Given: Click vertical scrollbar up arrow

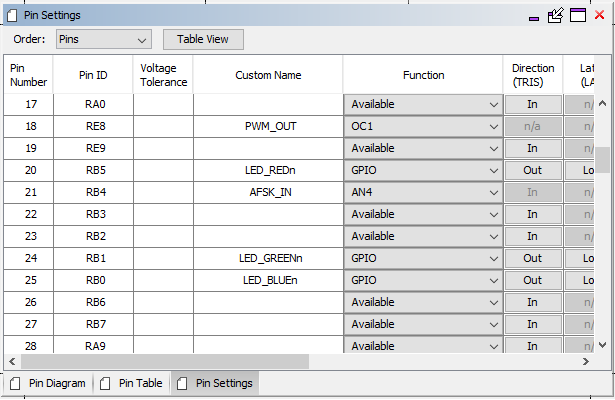Looking at the screenshot, I should pyautogui.click(x=603, y=104).
